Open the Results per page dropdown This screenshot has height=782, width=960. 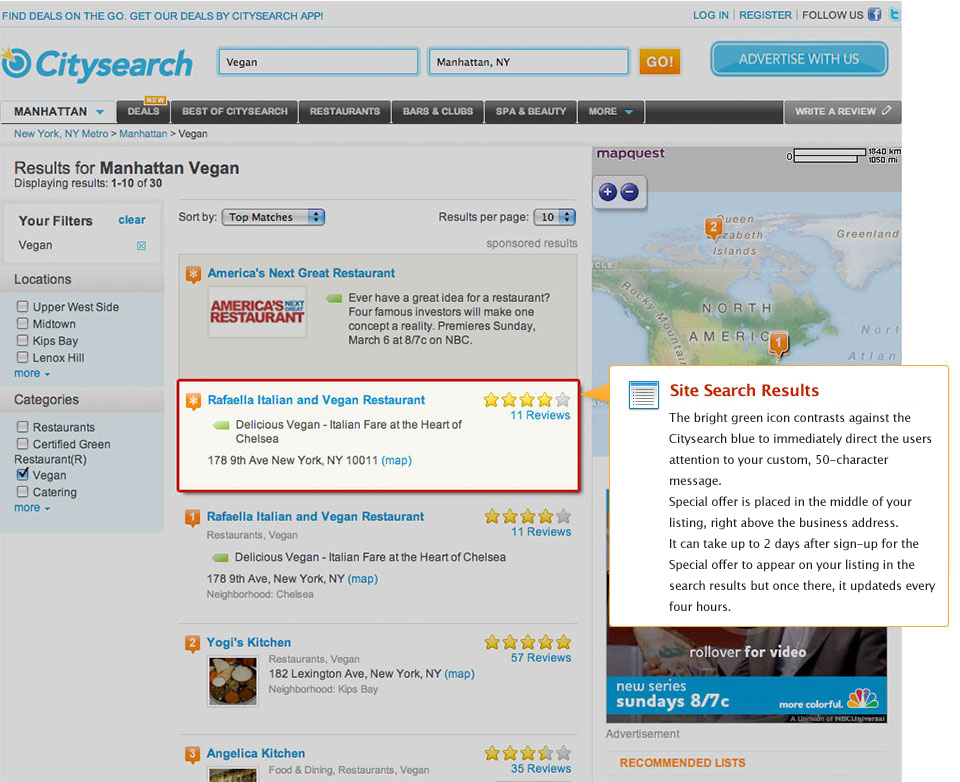coord(555,217)
